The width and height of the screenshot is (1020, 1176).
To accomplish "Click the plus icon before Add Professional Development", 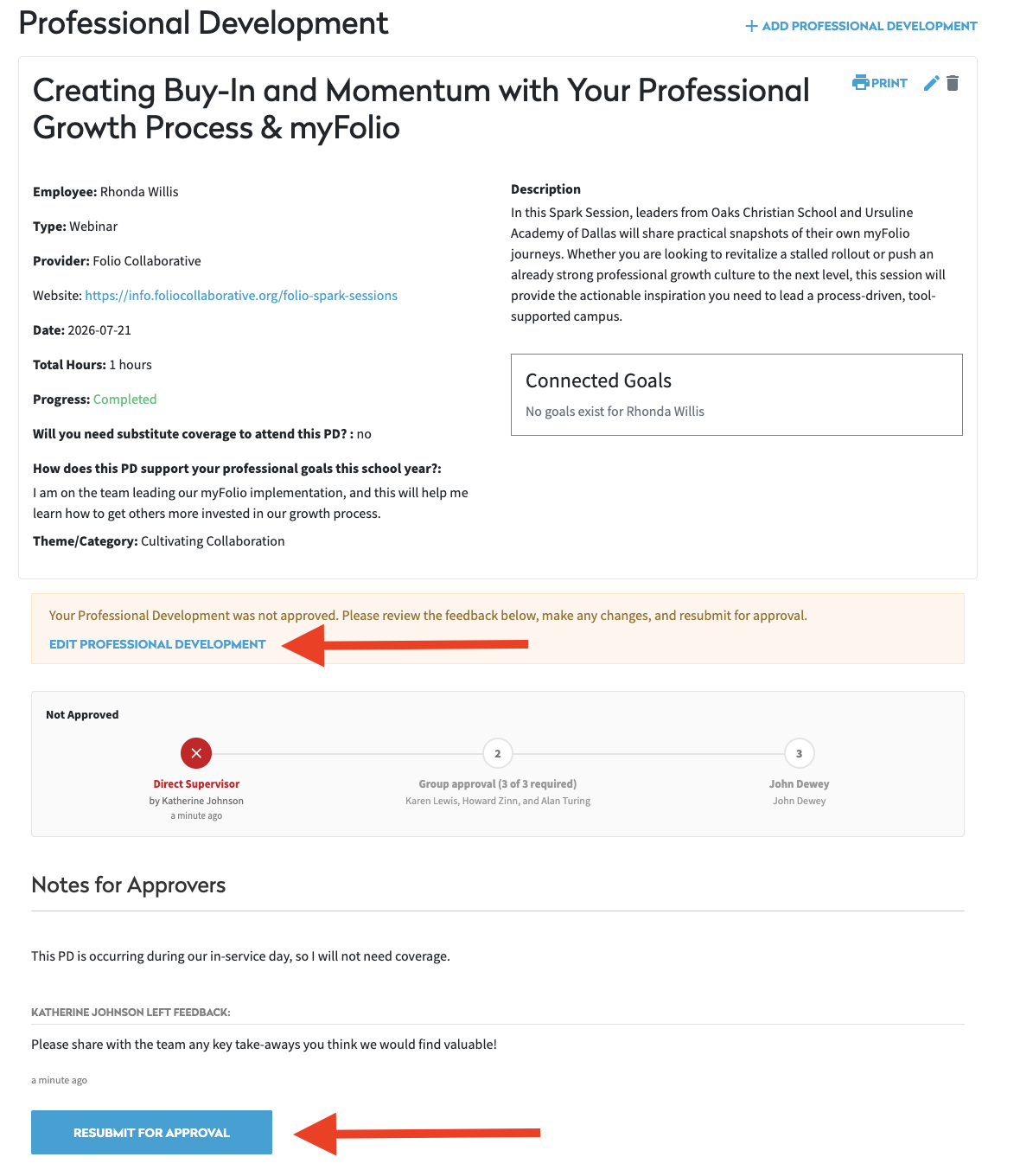I will click(x=751, y=26).
